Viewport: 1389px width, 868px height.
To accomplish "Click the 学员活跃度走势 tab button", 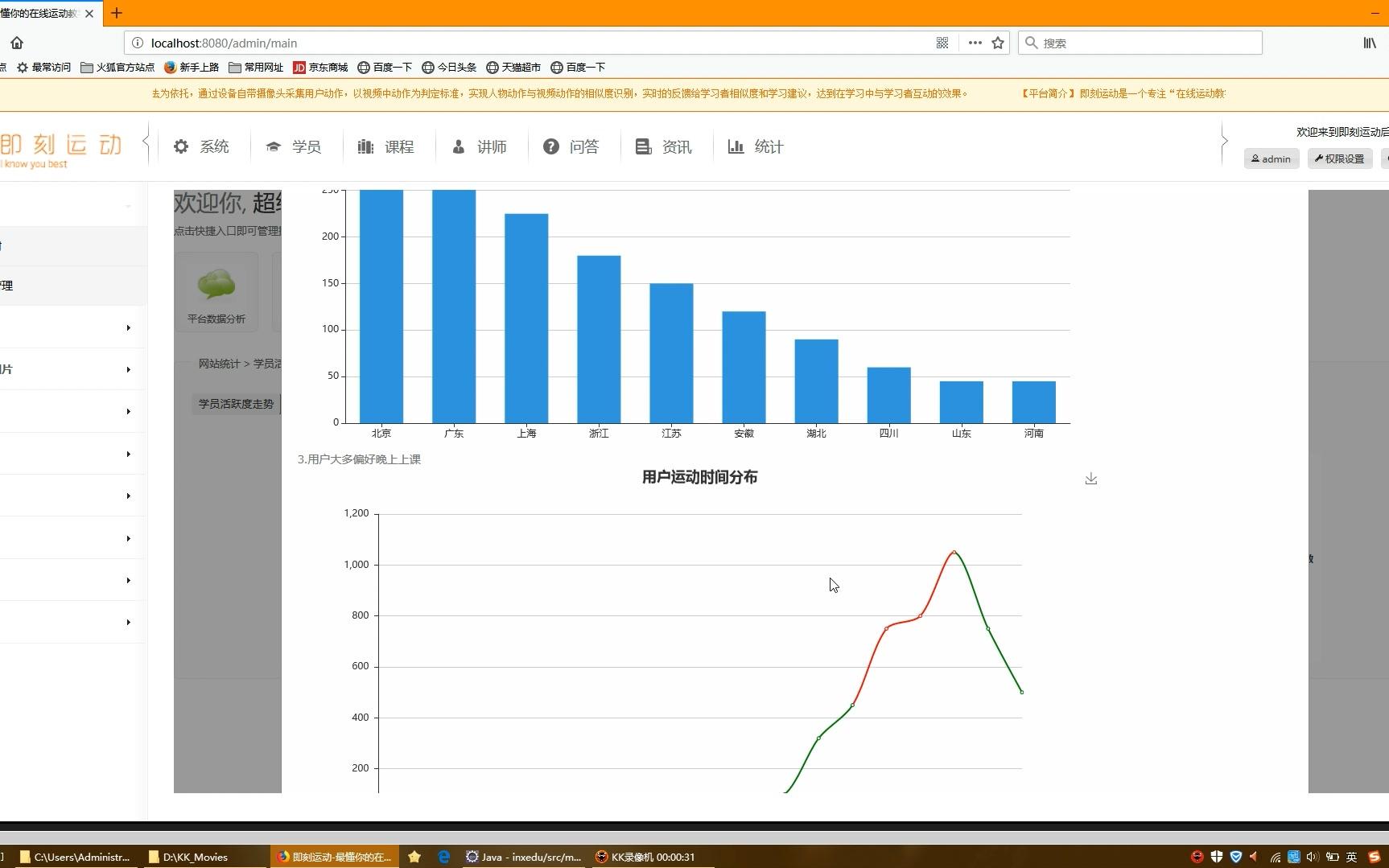I will (x=236, y=404).
